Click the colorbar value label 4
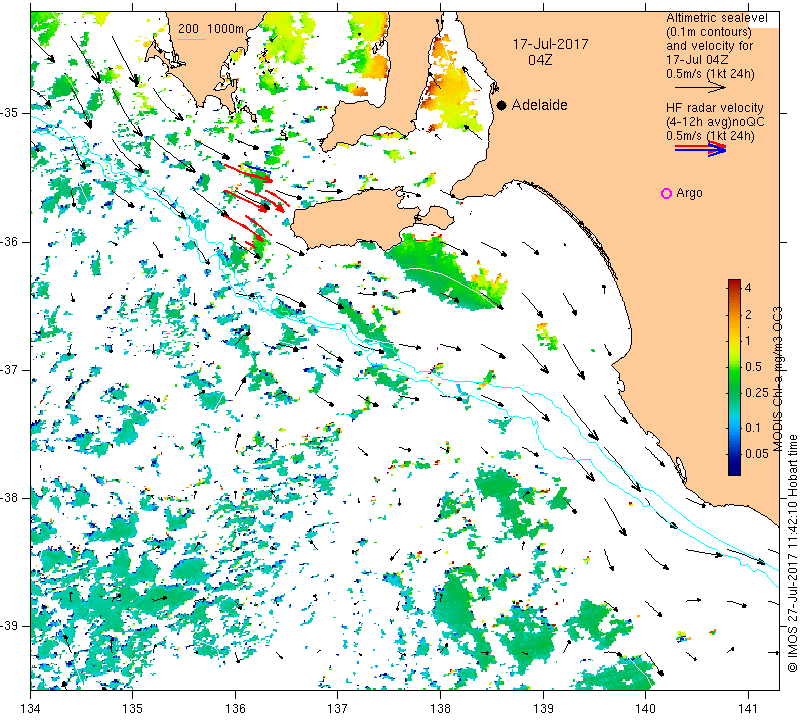This screenshot has height=720, width=800. pos(748,287)
